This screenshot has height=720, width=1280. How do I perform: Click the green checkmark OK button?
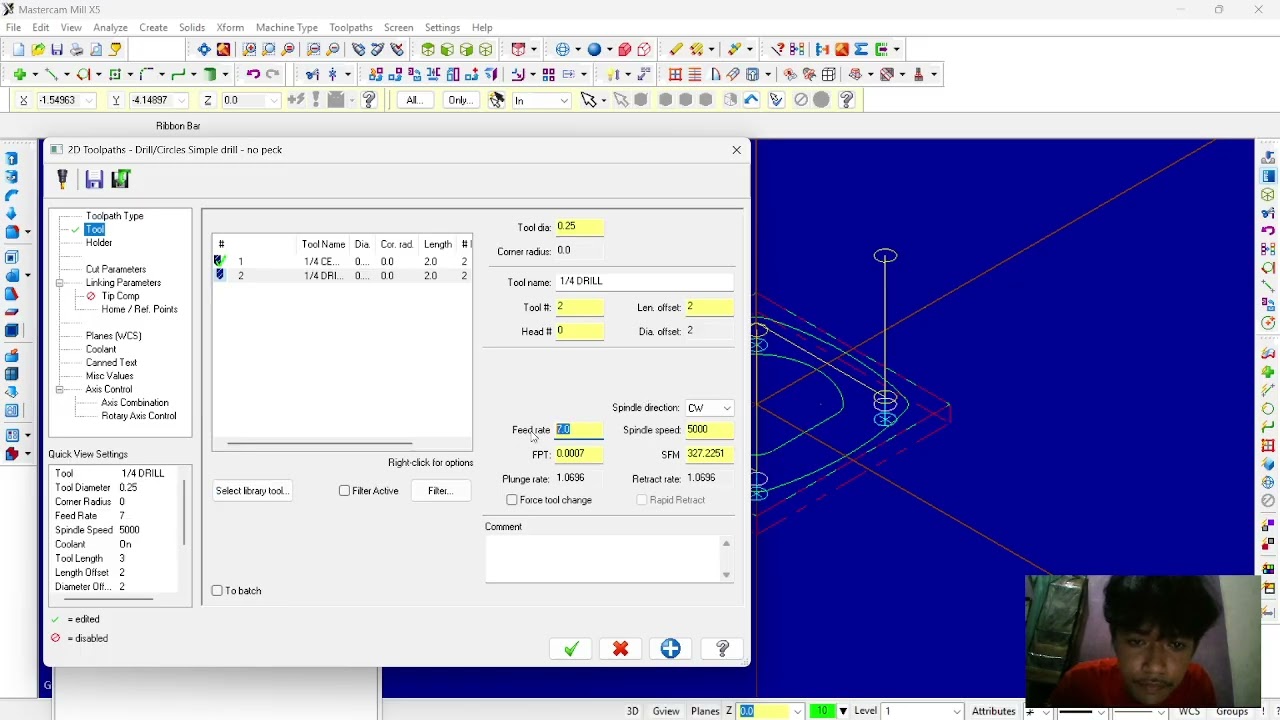[571, 649]
